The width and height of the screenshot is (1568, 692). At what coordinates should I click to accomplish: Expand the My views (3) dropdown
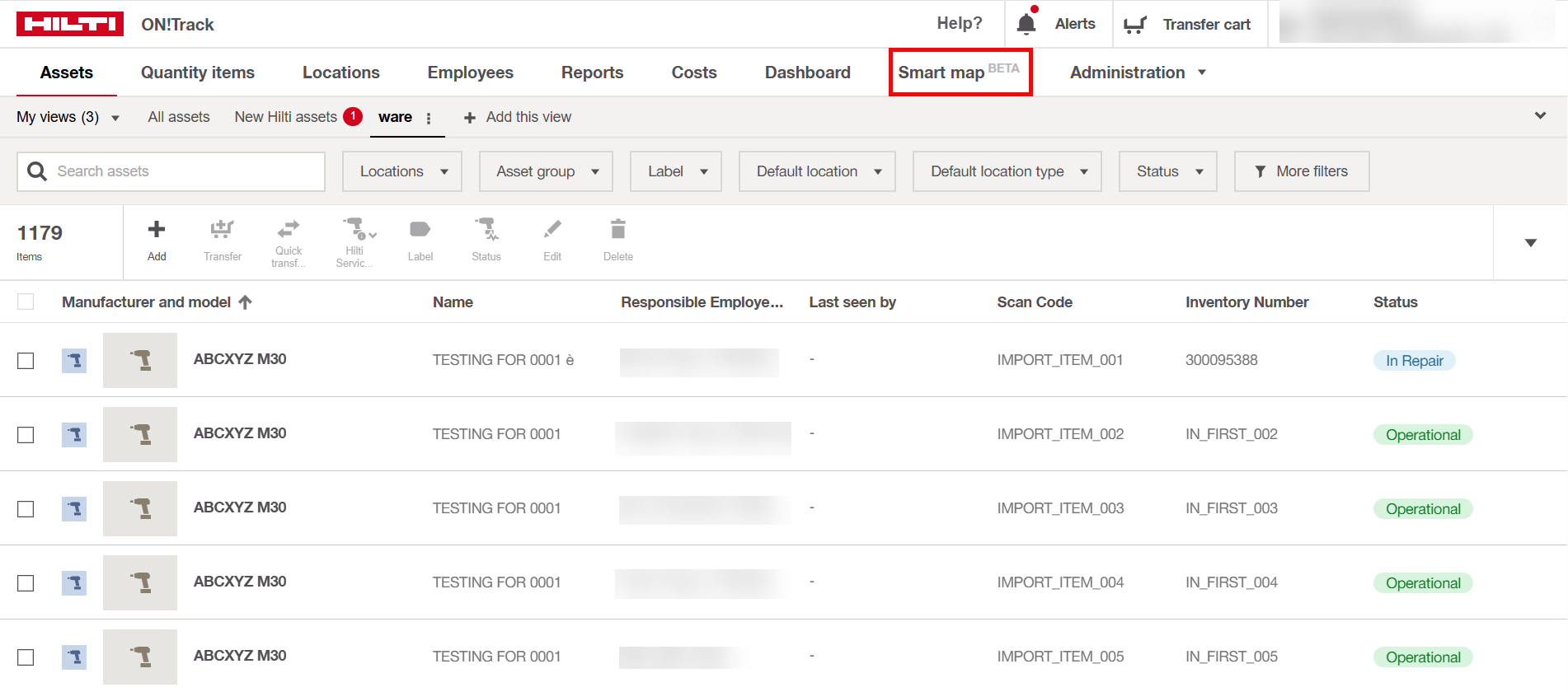pos(68,117)
